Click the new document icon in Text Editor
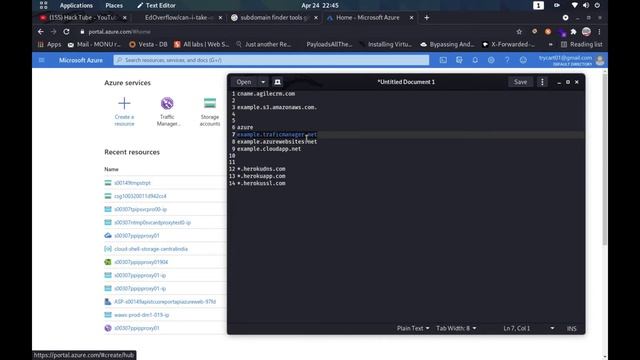 click(278, 82)
